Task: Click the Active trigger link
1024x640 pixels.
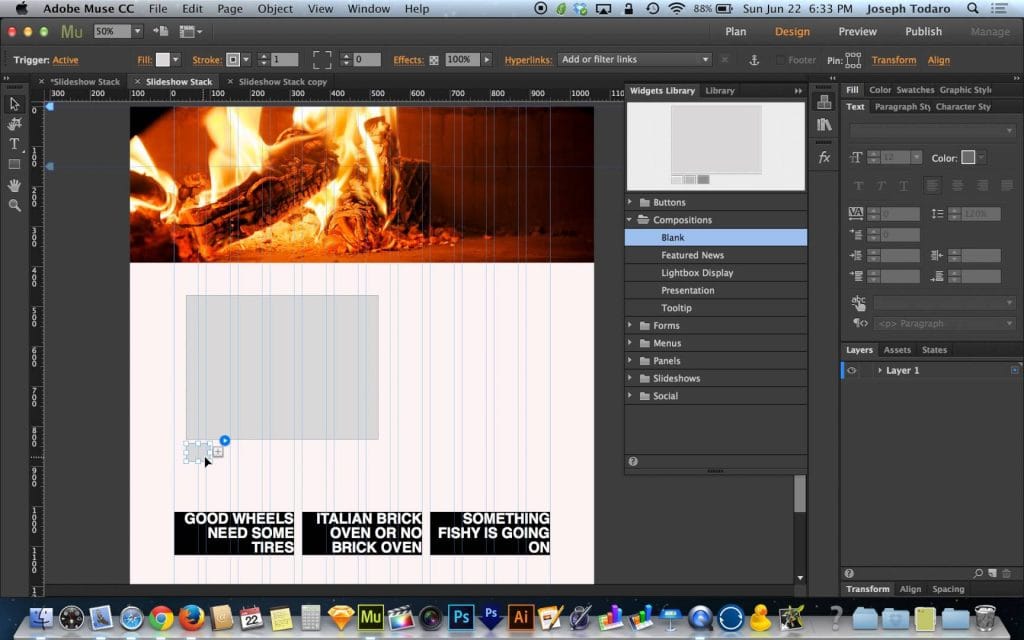Action: [x=65, y=60]
